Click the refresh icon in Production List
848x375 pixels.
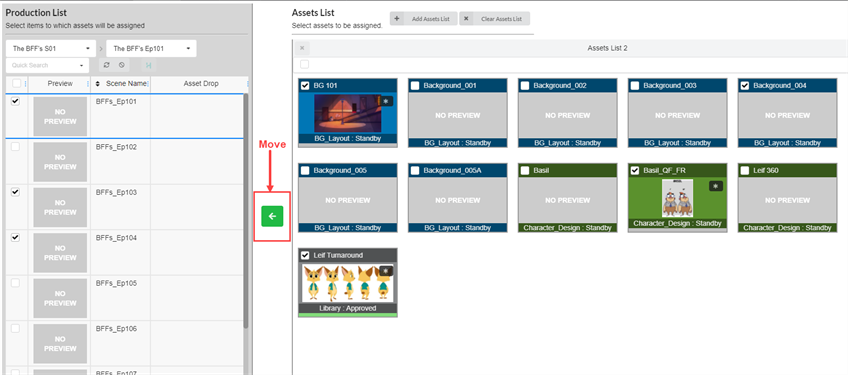(x=107, y=65)
